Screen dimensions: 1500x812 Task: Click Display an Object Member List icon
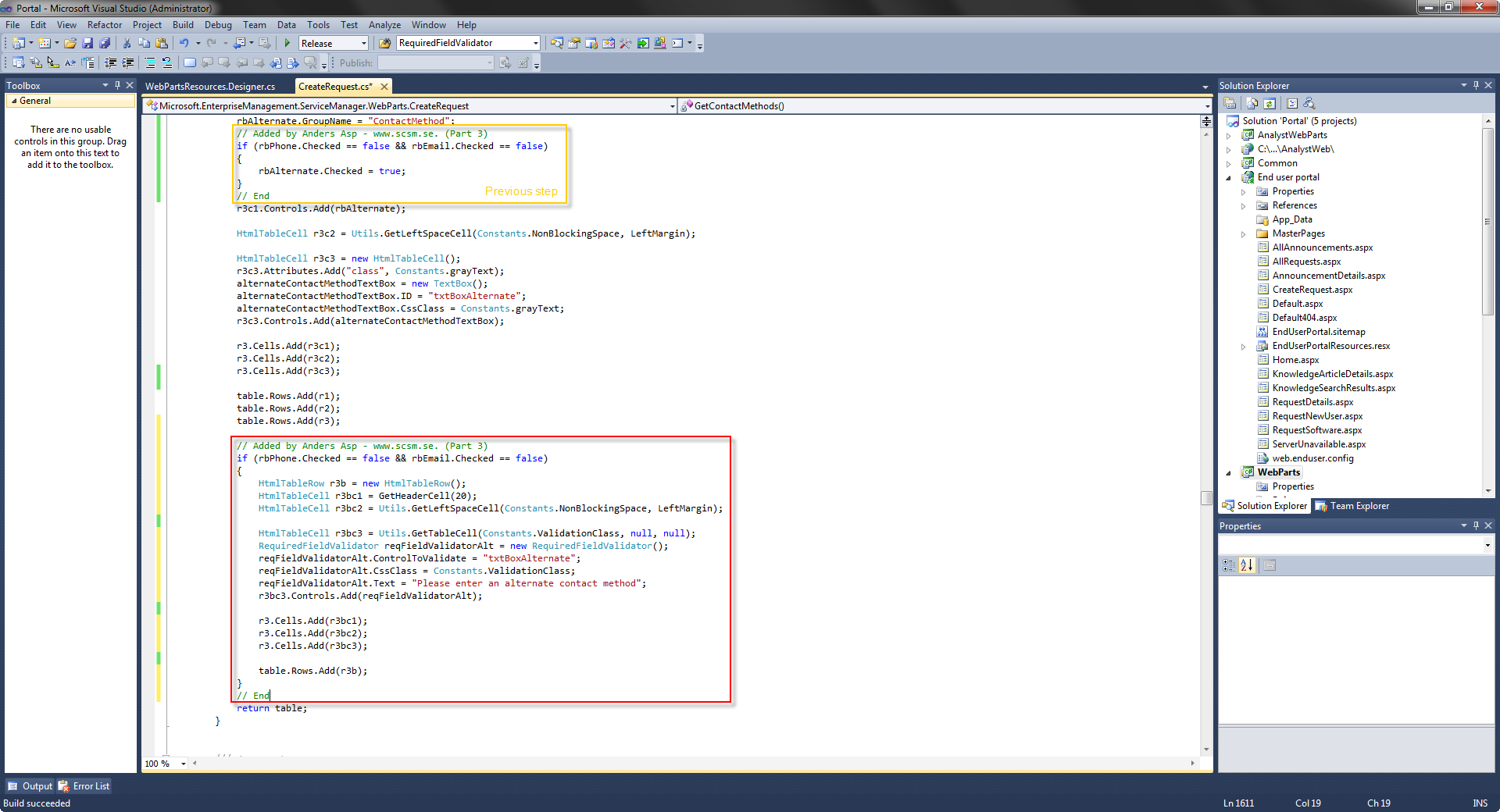tap(19, 62)
